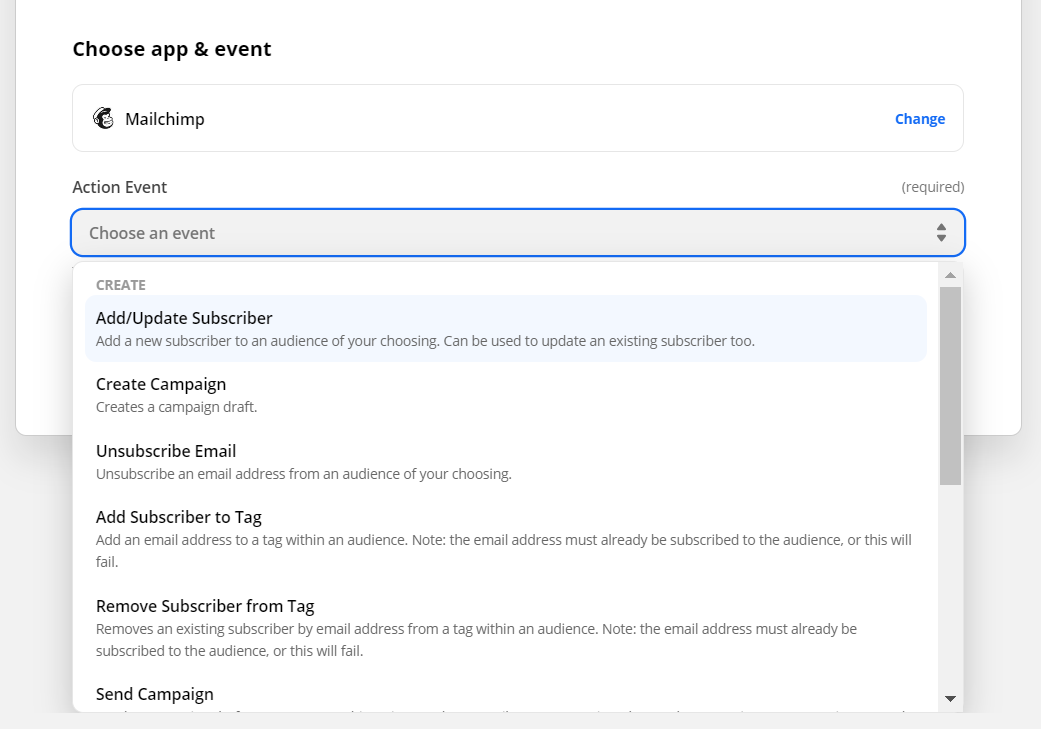Click the 'Creates a campaign draft.' description

tap(176, 407)
